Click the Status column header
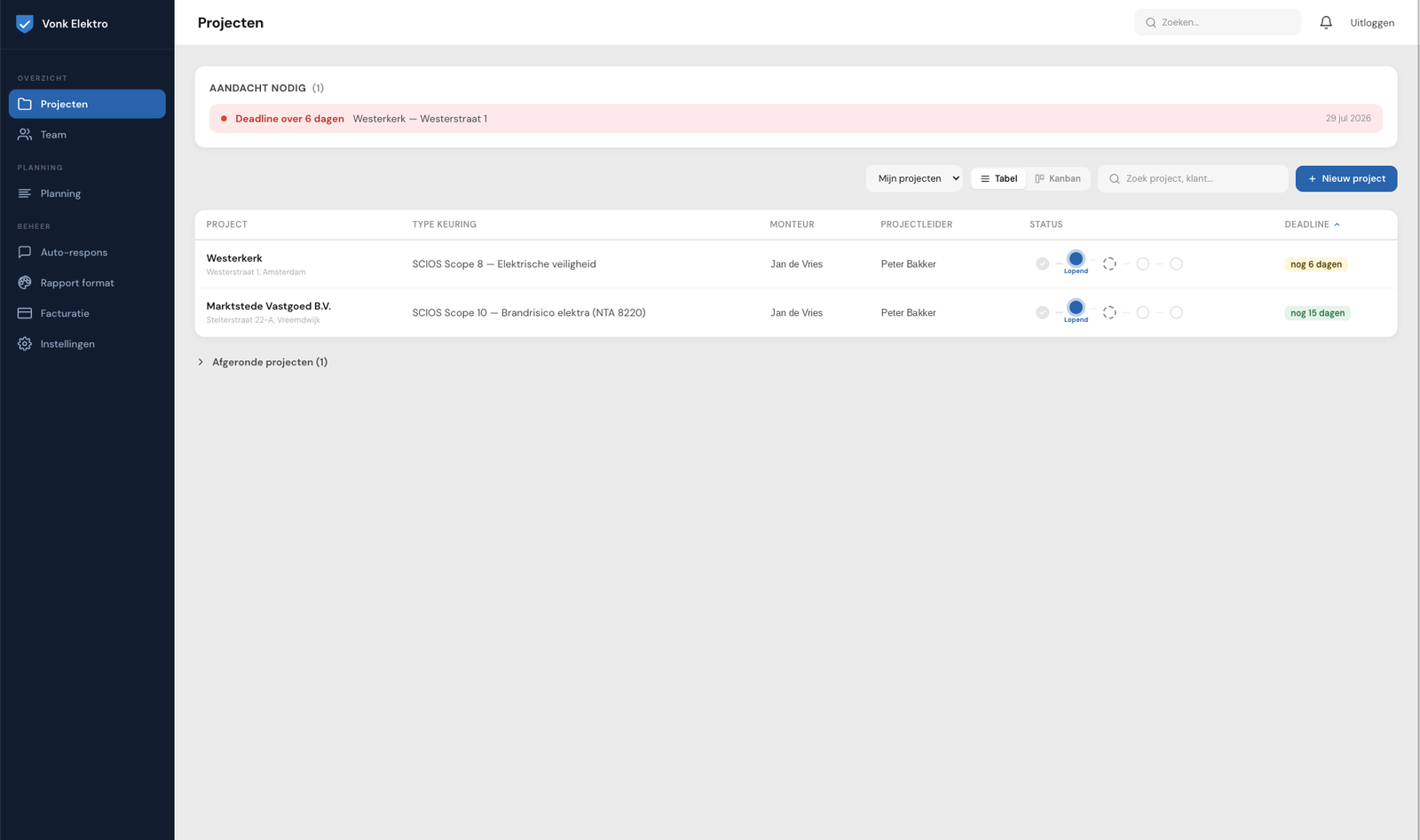Viewport: 1420px width, 840px height. pos(1046,224)
